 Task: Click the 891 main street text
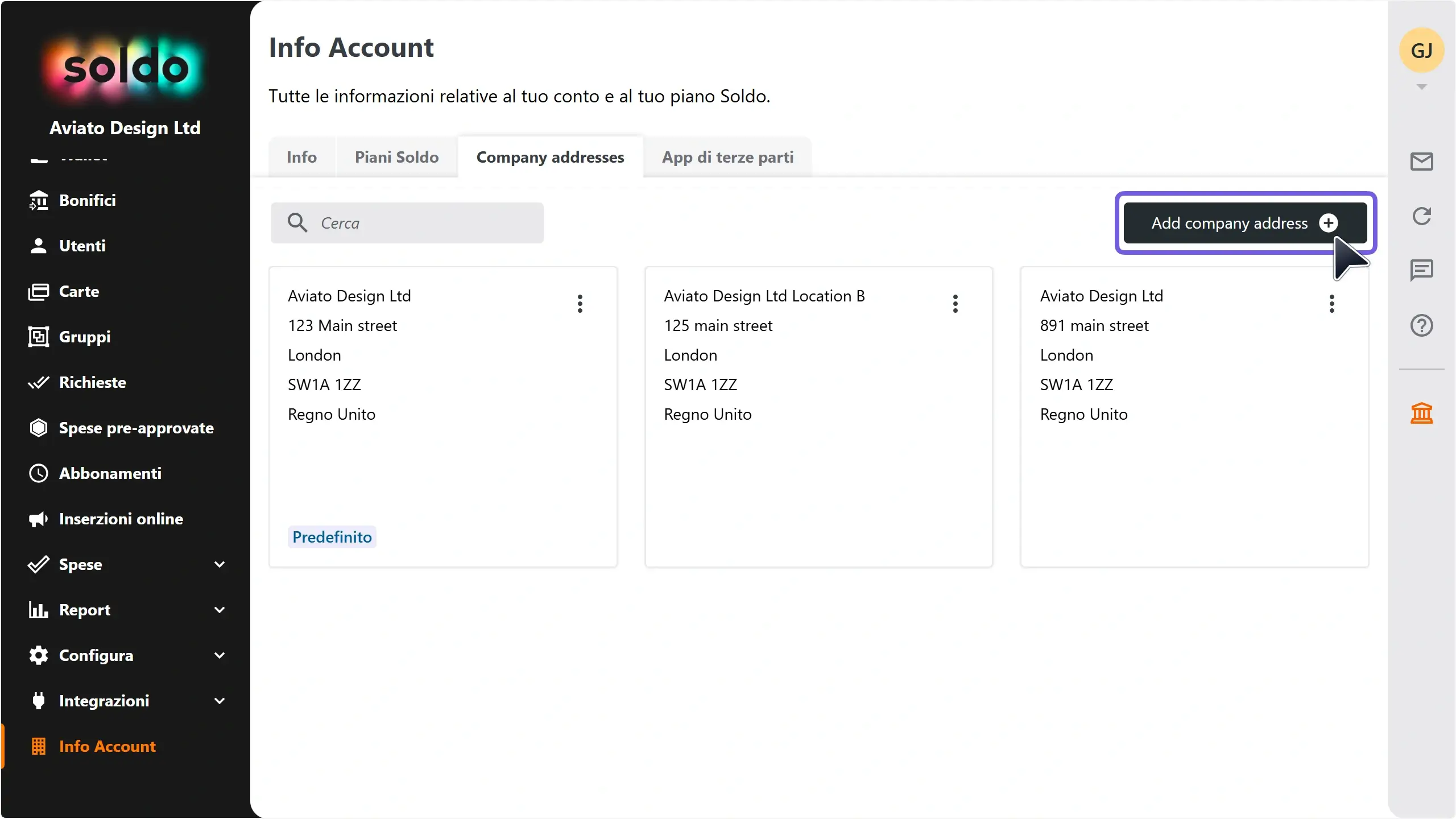click(x=1094, y=325)
